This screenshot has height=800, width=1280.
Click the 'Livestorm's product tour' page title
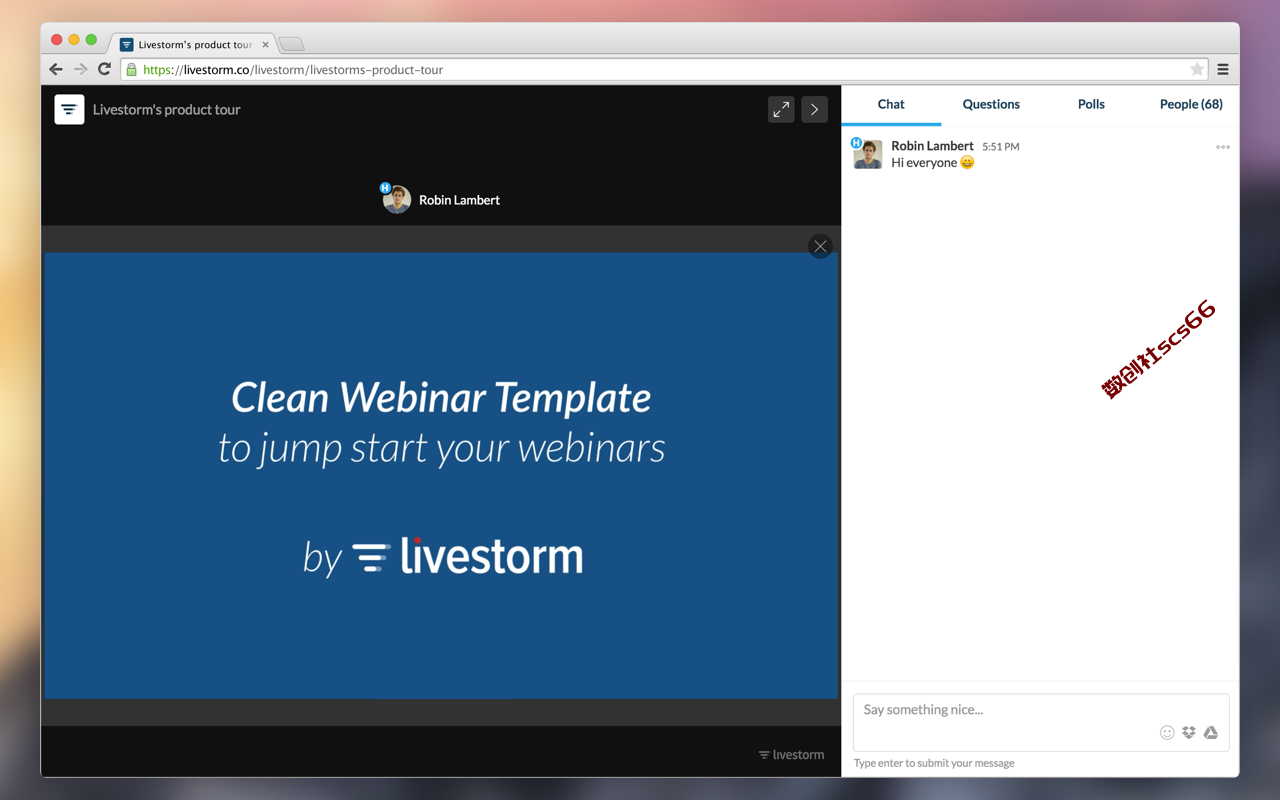point(167,110)
